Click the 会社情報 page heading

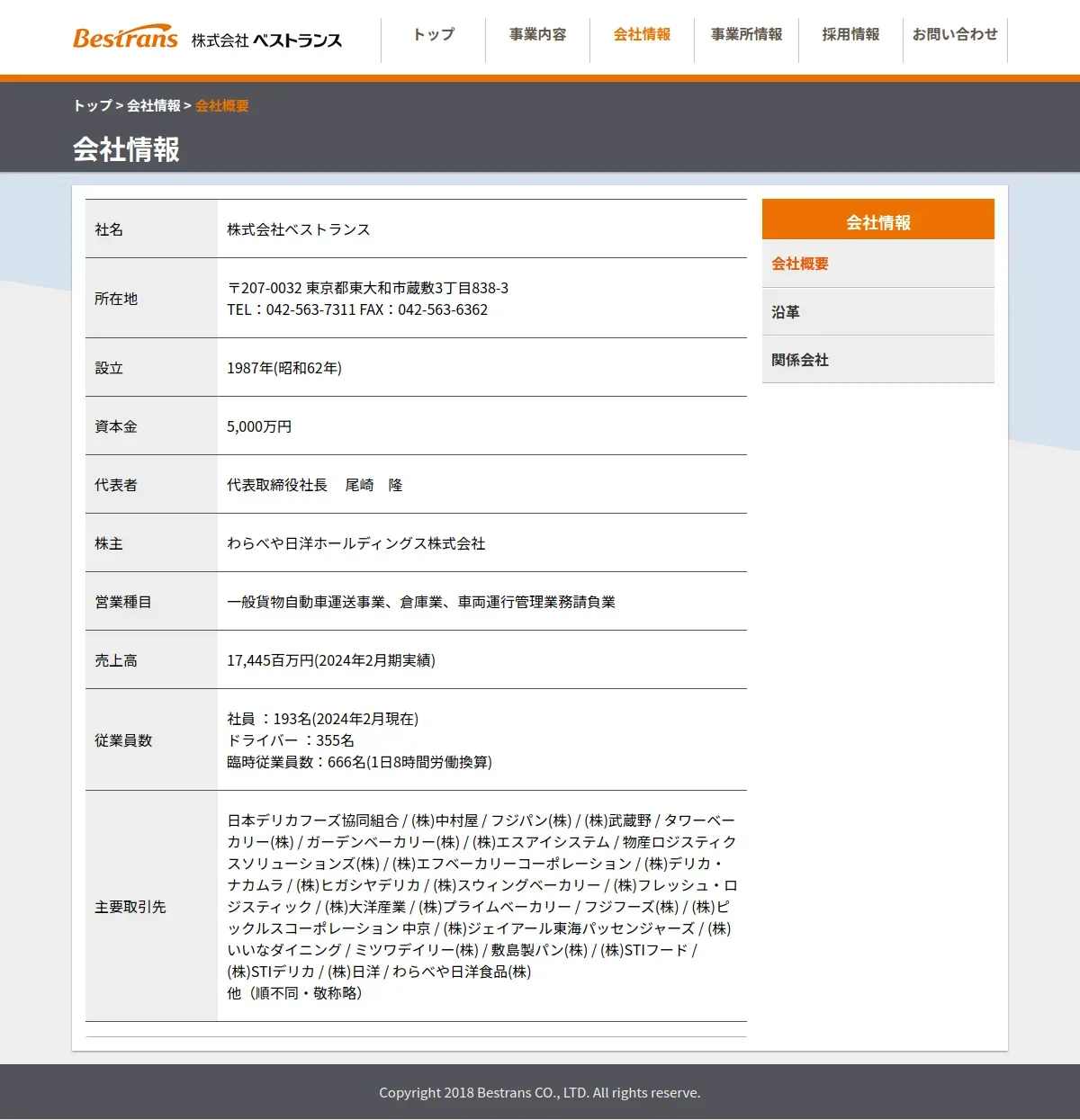click(126, 149)
